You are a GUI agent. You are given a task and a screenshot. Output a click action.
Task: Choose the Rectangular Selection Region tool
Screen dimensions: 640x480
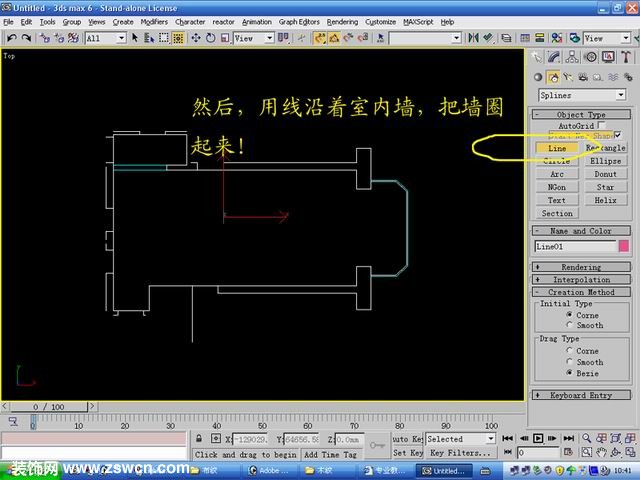[x=164, y=38]
